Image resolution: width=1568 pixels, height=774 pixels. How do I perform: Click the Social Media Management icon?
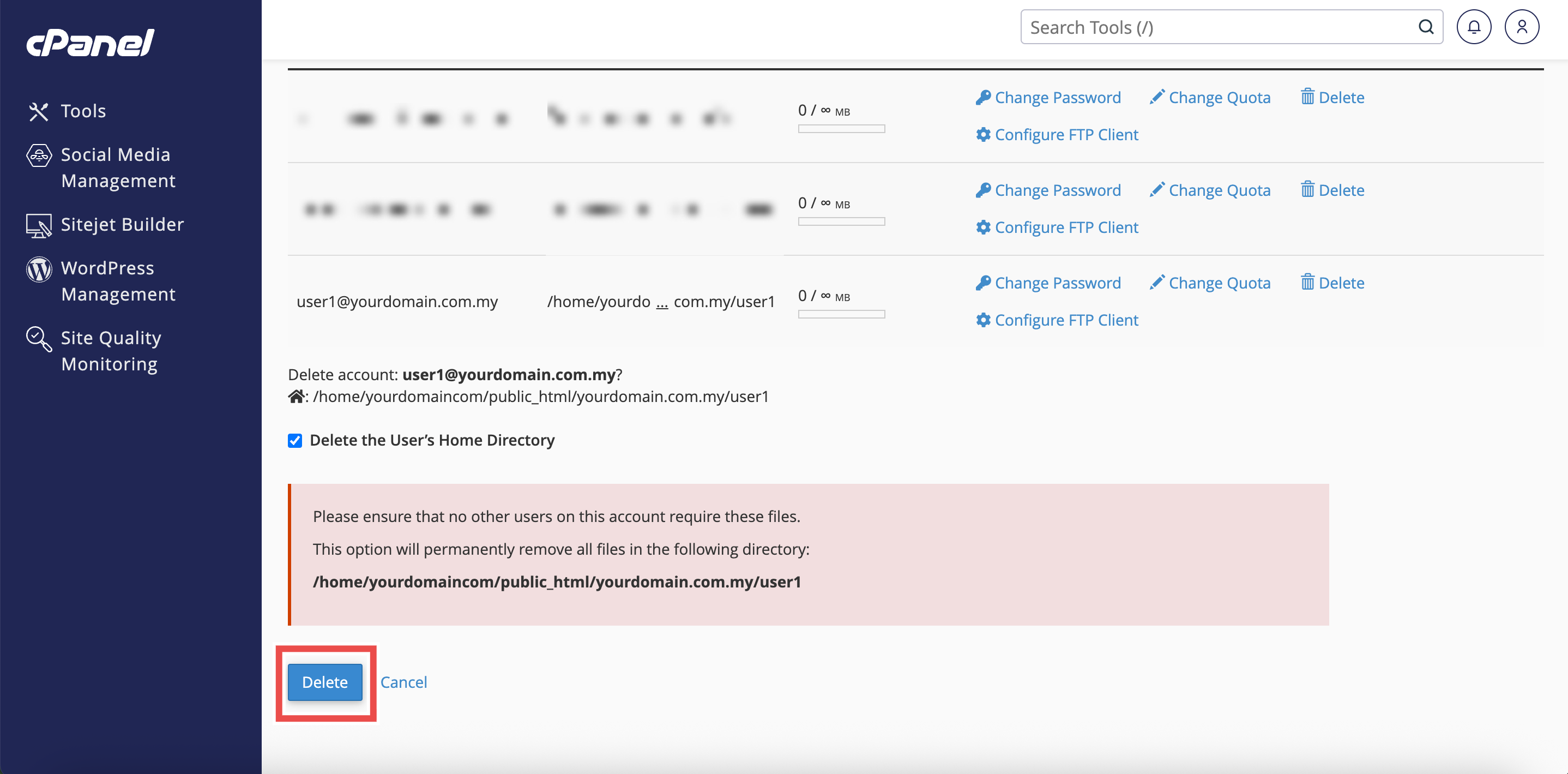pyautogui.click(x=38, y=155)
